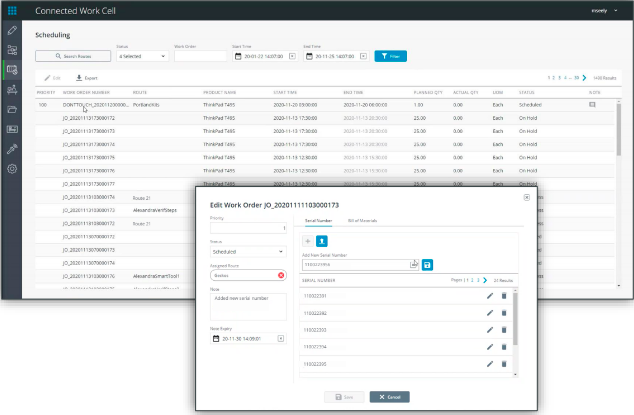Viewport: 634px width, 415px height.
Task: Go to next page of serial numbers
Action: tap(484, 282)
